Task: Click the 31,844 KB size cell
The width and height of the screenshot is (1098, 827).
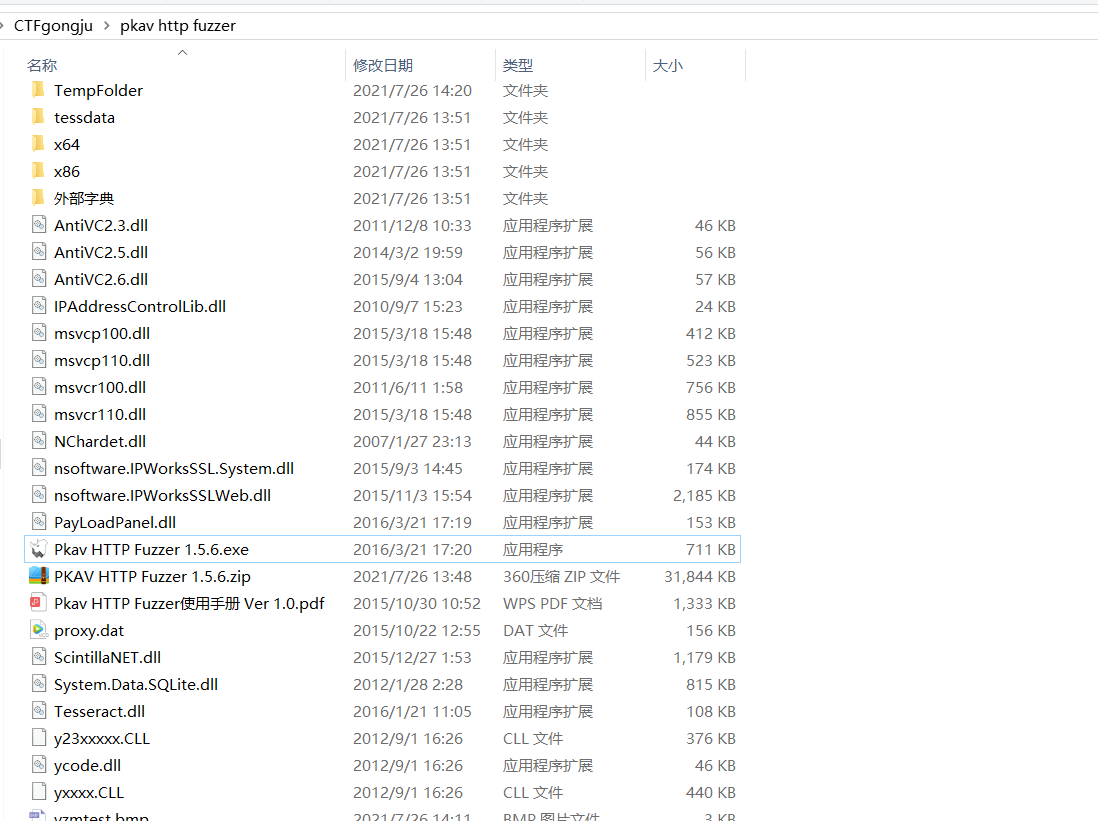Action: click(700, 576)
